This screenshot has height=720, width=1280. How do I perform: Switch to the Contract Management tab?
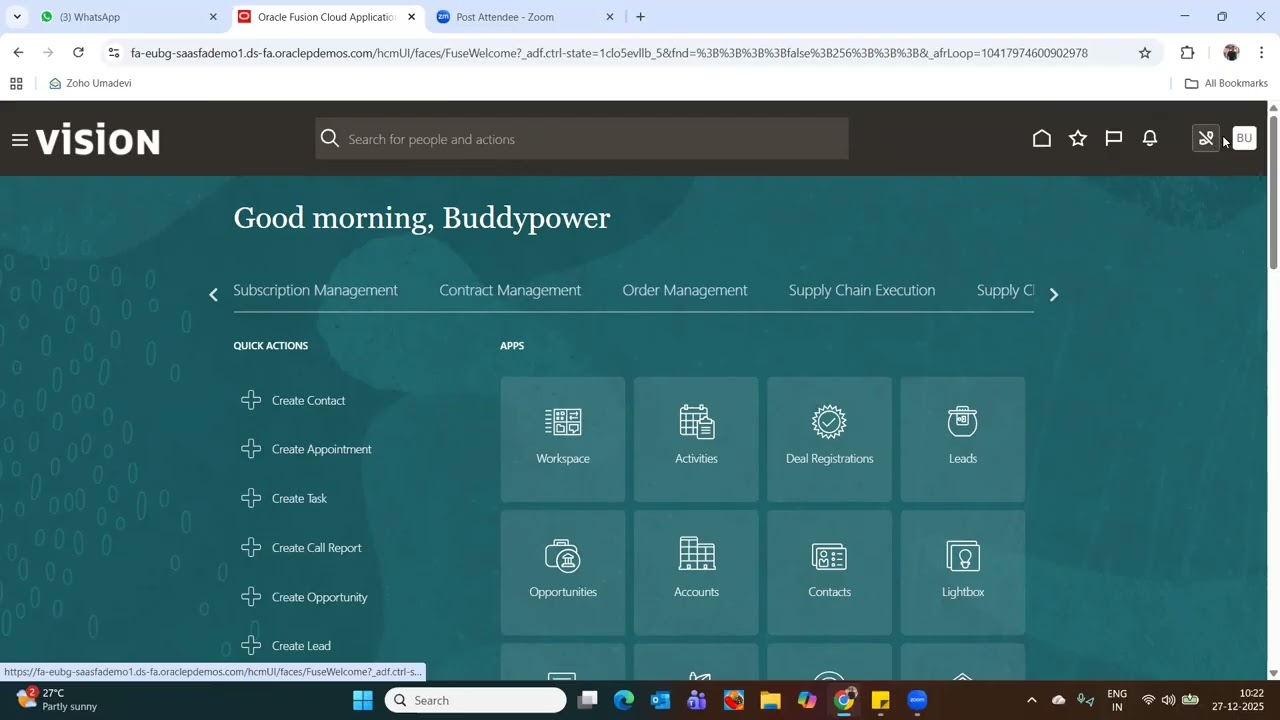(510, 290)
